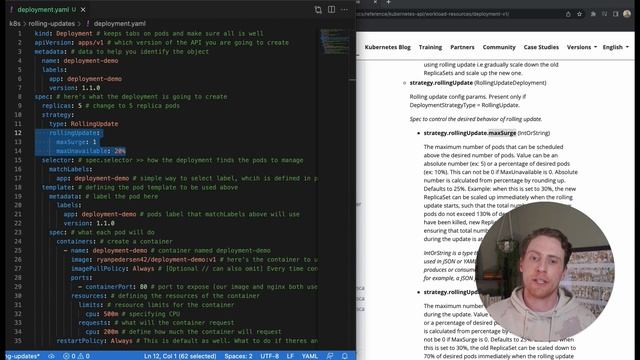Change language mode YAML
Viewport: 640px width, 360px height.
[310, 356]
